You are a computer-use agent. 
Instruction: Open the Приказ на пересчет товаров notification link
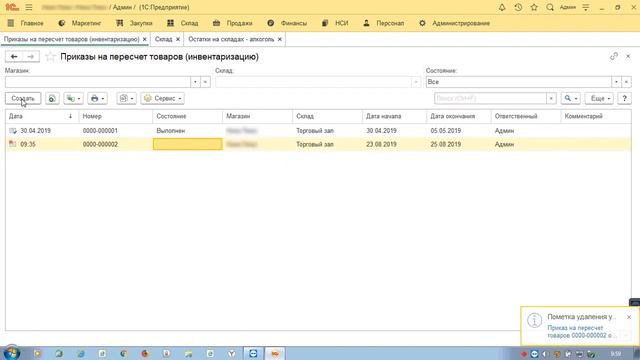click(x=580, y=331)
